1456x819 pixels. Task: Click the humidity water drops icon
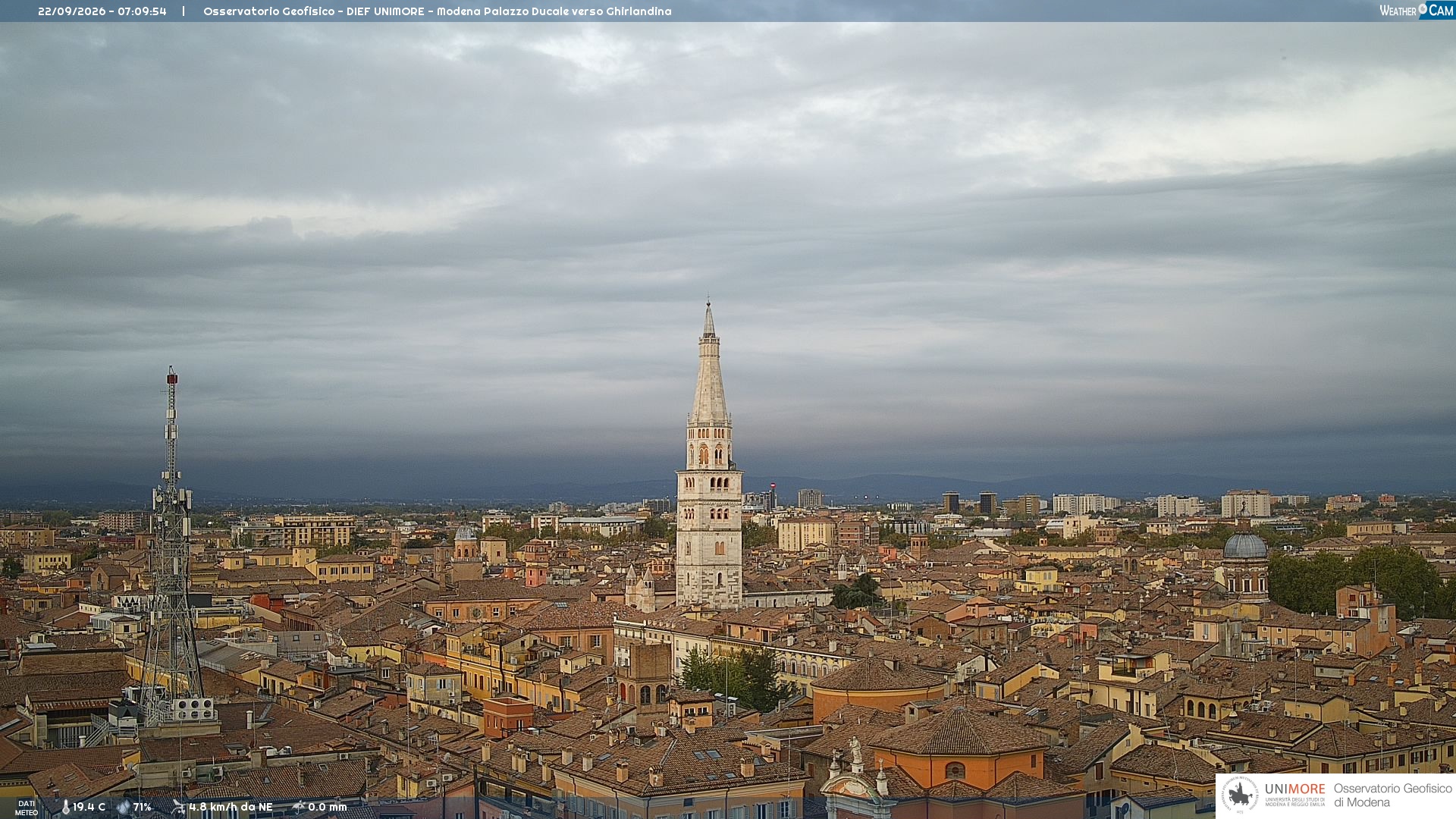point(123,807)
